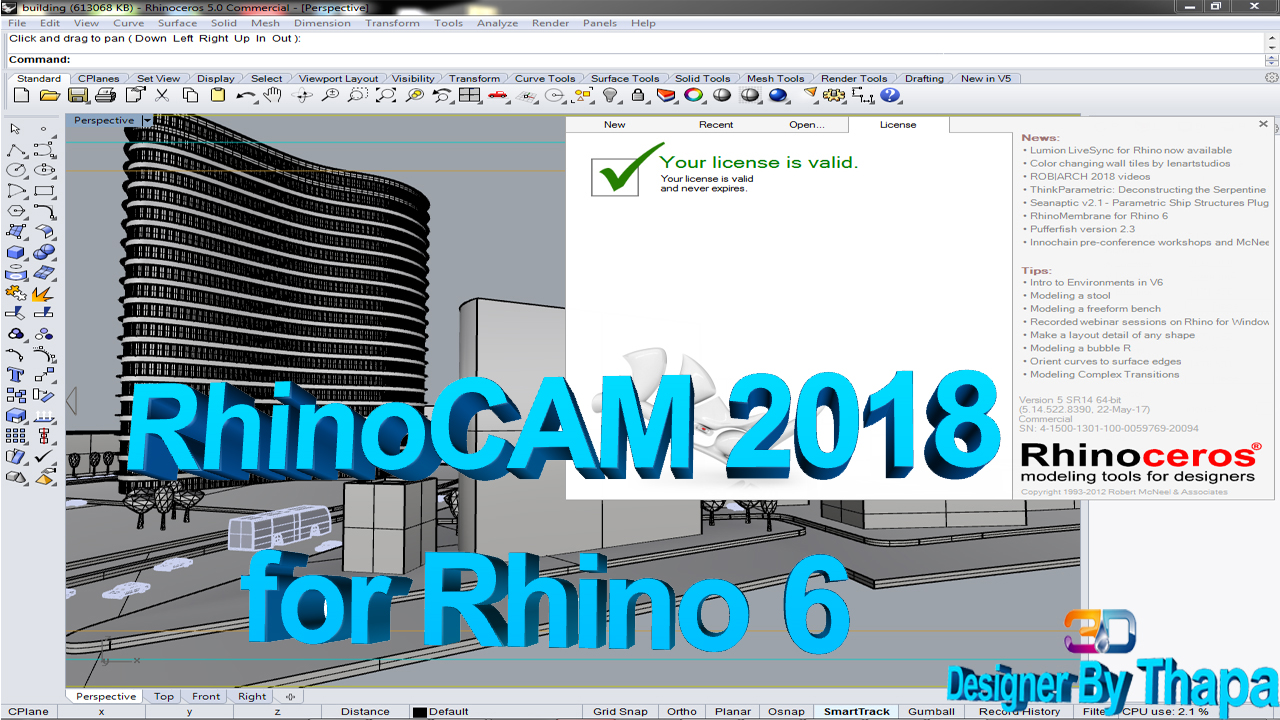Open the Recent tab in the splash window

[x=716, y=125]
